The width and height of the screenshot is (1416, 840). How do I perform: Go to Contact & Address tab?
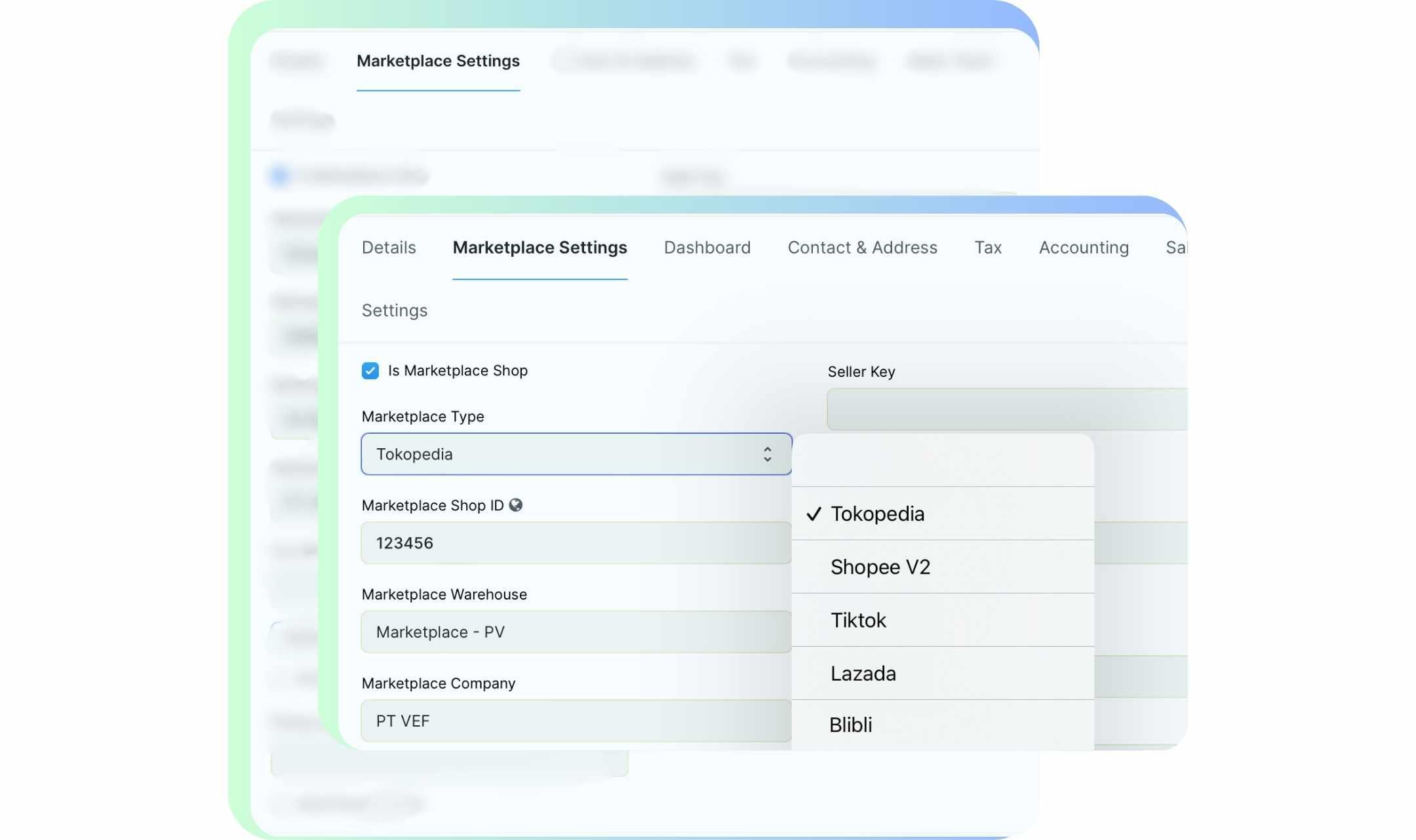coord(862,248)
